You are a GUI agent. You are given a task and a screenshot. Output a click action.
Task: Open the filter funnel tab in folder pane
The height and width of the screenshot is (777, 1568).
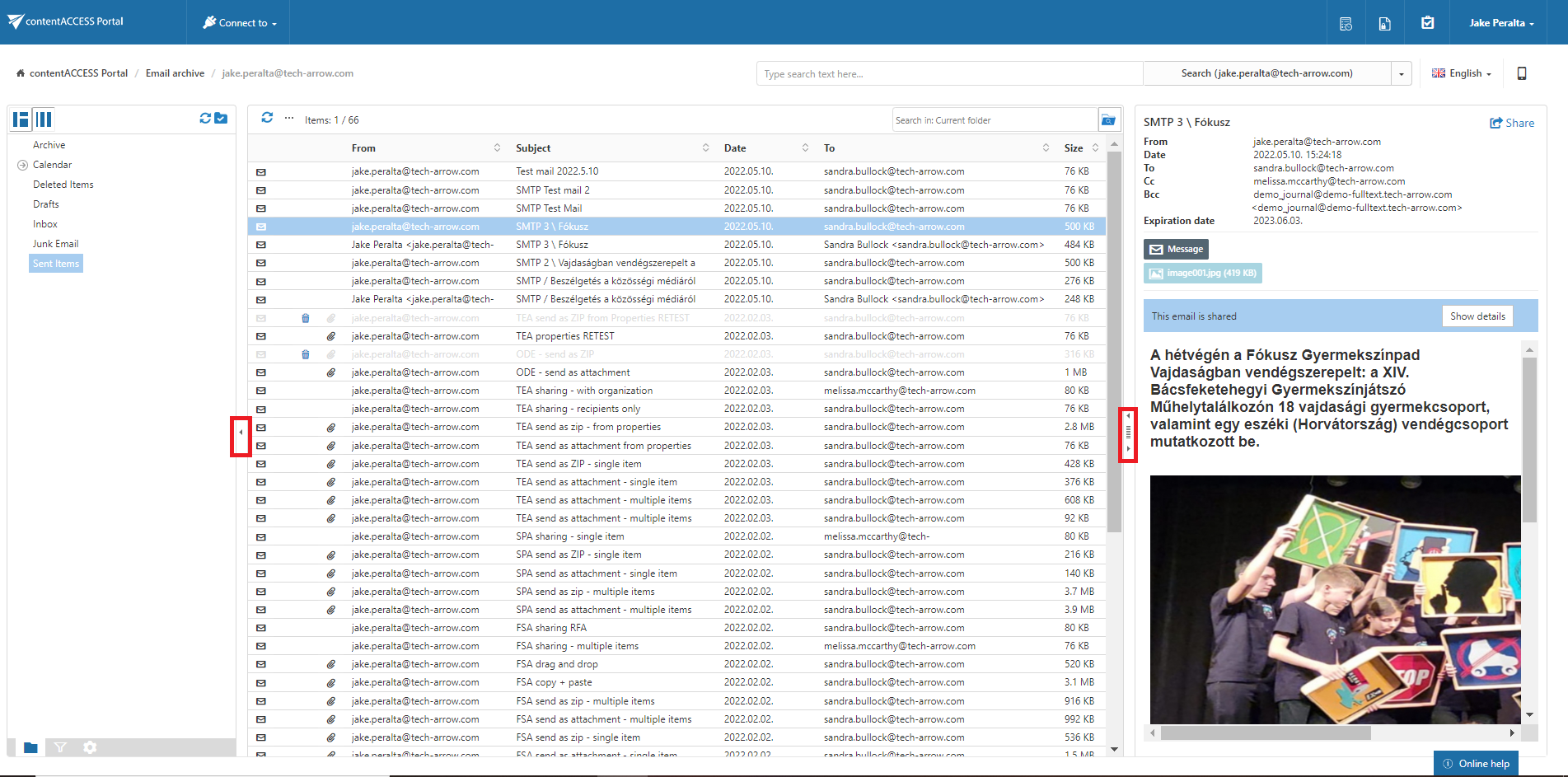coord(60,747)
